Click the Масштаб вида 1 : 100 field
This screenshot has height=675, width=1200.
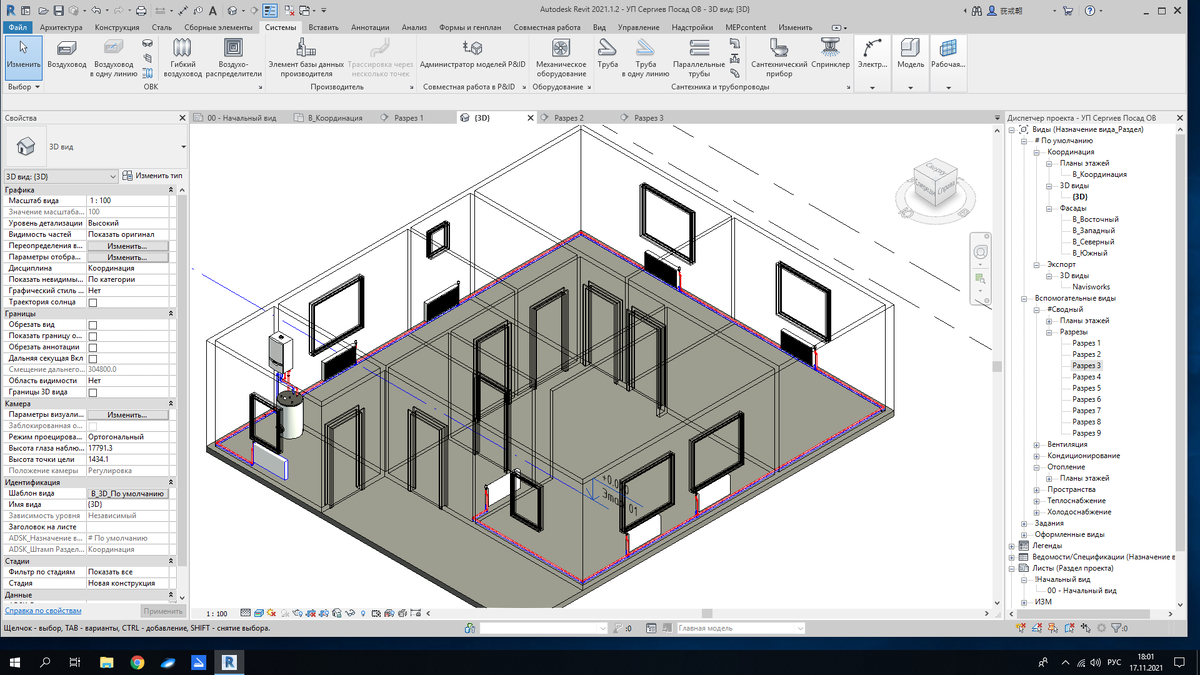(127, 201)
